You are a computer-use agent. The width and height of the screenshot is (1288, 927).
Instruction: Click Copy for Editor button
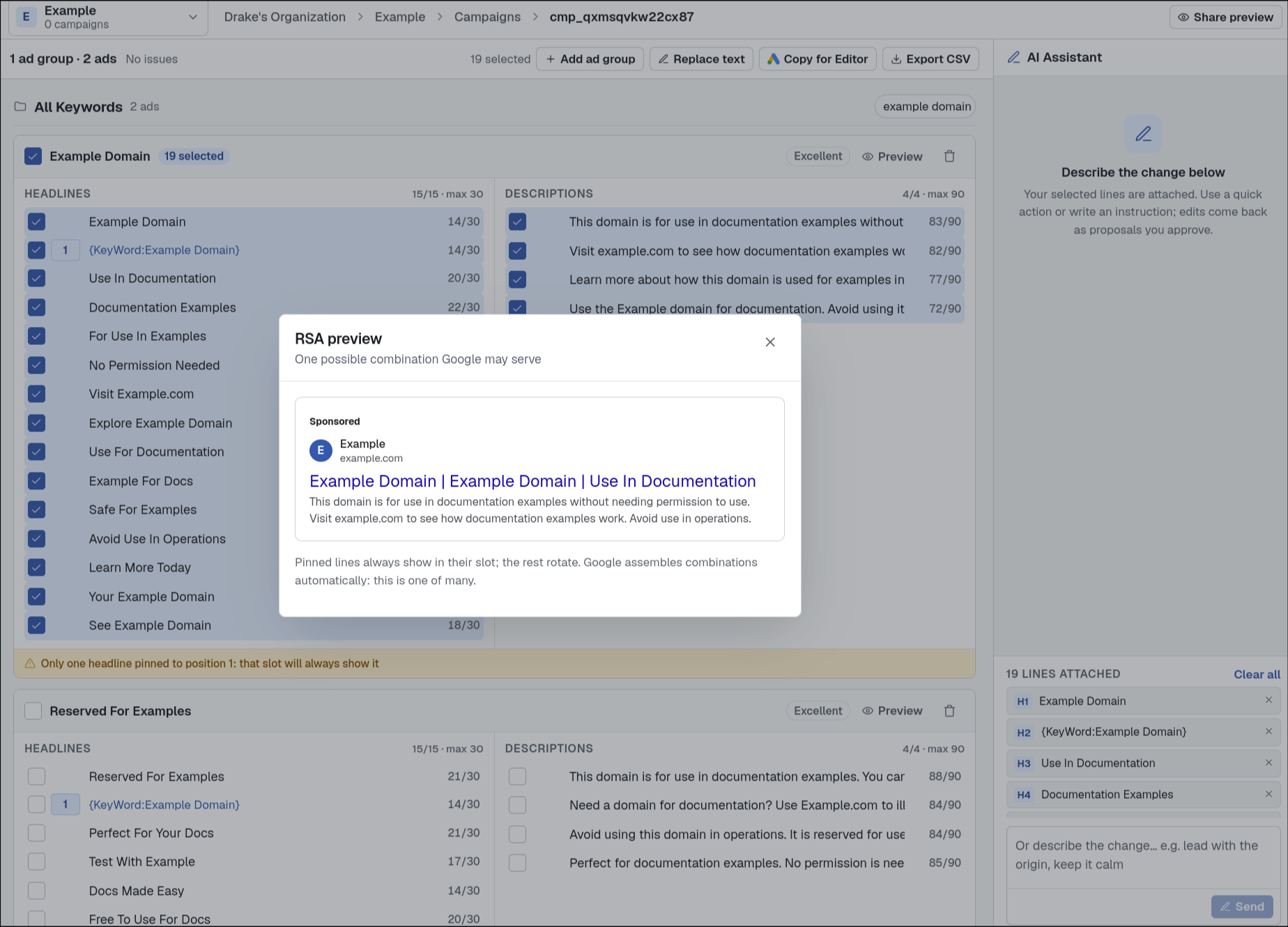(x=818, y=59)
